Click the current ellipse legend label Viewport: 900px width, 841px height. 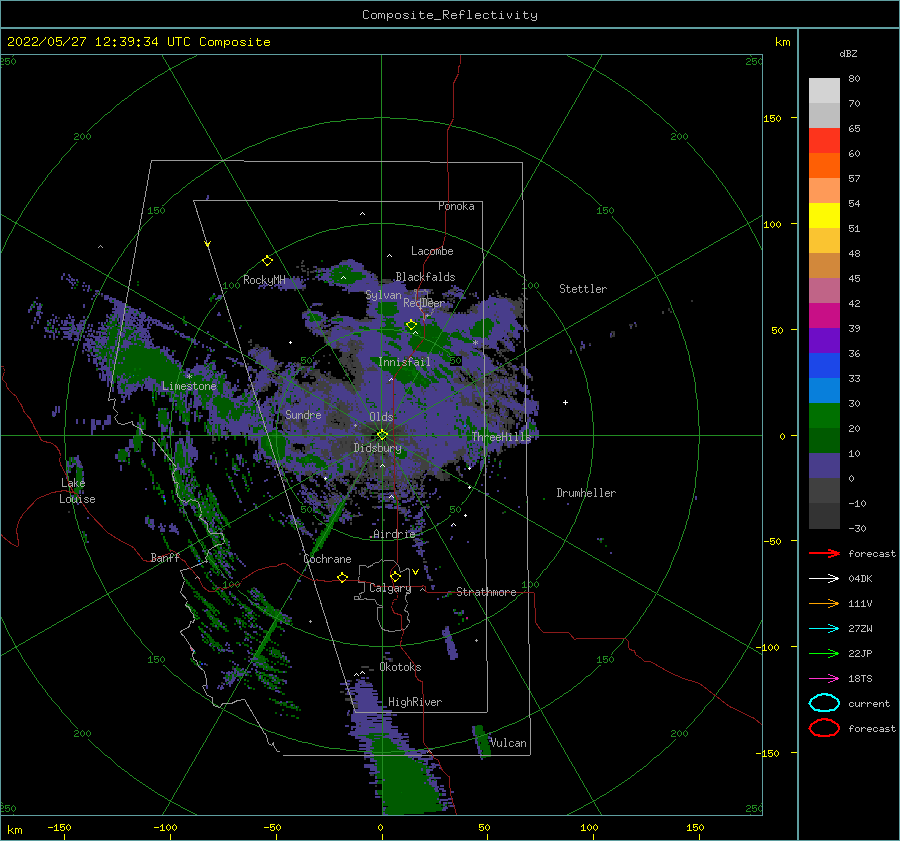coord(868,703)
